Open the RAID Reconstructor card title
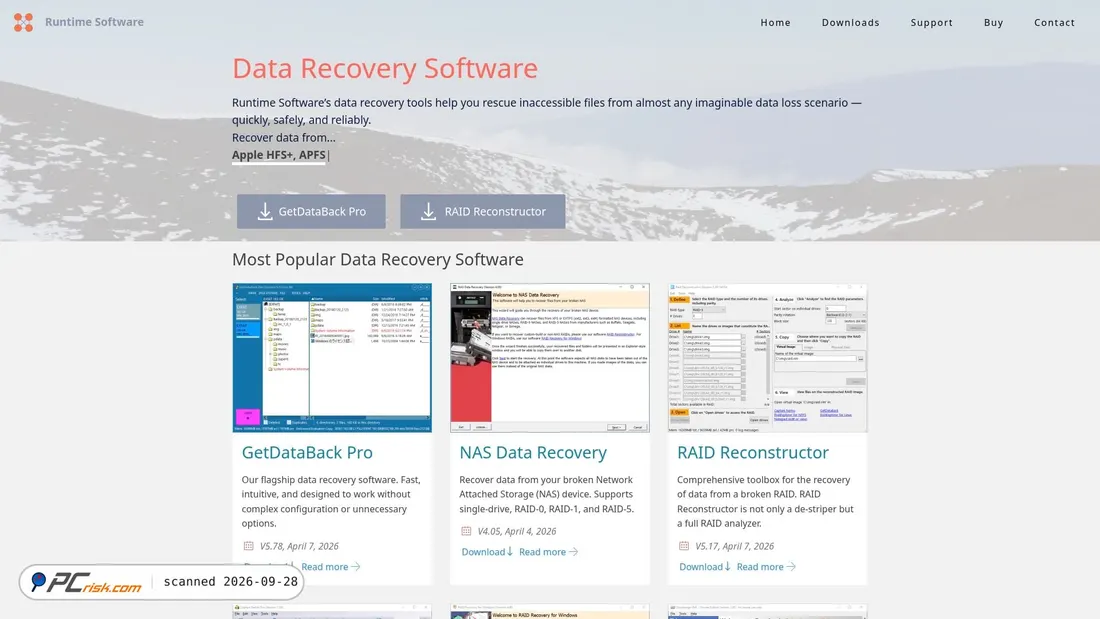Image resolution: width=1100 pixels, height=619 pixels. coord(753,453)
